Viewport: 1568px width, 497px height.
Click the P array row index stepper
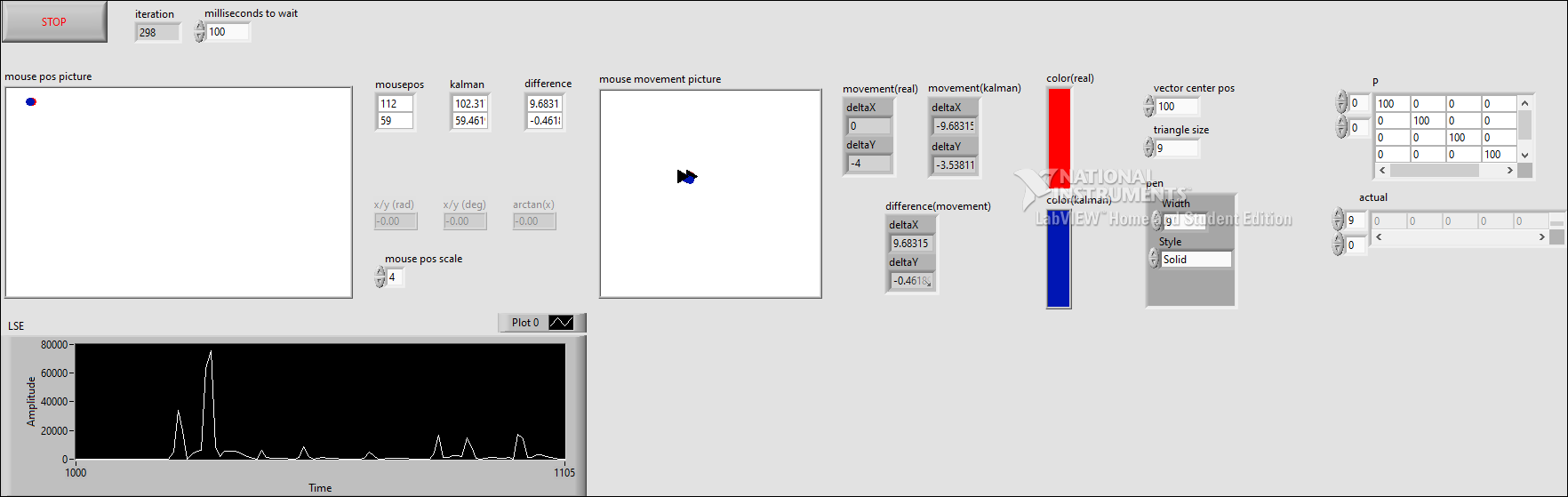click(x=1341, y=103)
